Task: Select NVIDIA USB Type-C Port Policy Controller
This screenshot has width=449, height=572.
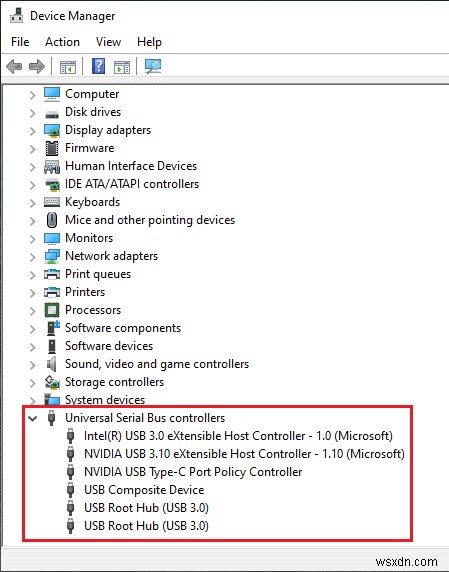Action: [x=193, y=472]
